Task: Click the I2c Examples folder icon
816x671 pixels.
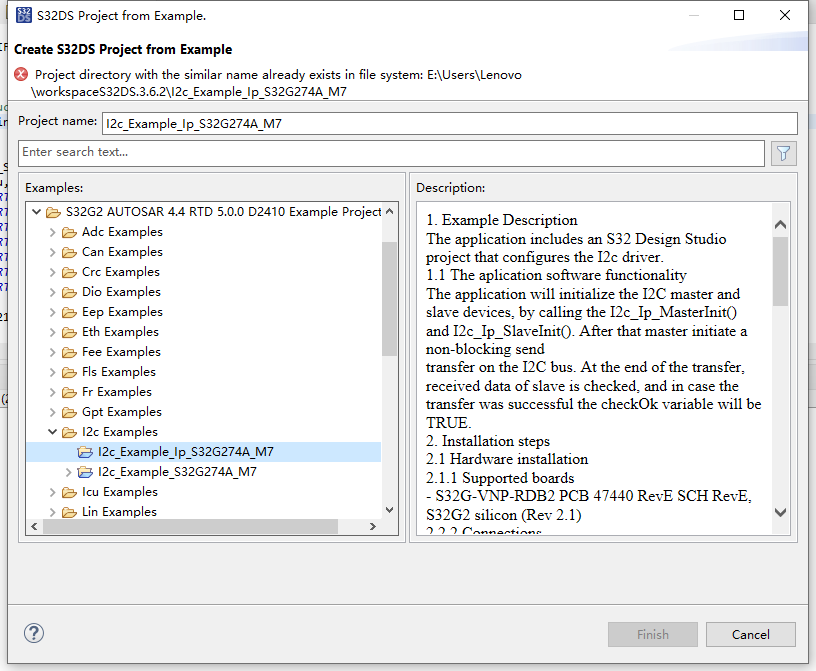Action: [x=69, y=432]
